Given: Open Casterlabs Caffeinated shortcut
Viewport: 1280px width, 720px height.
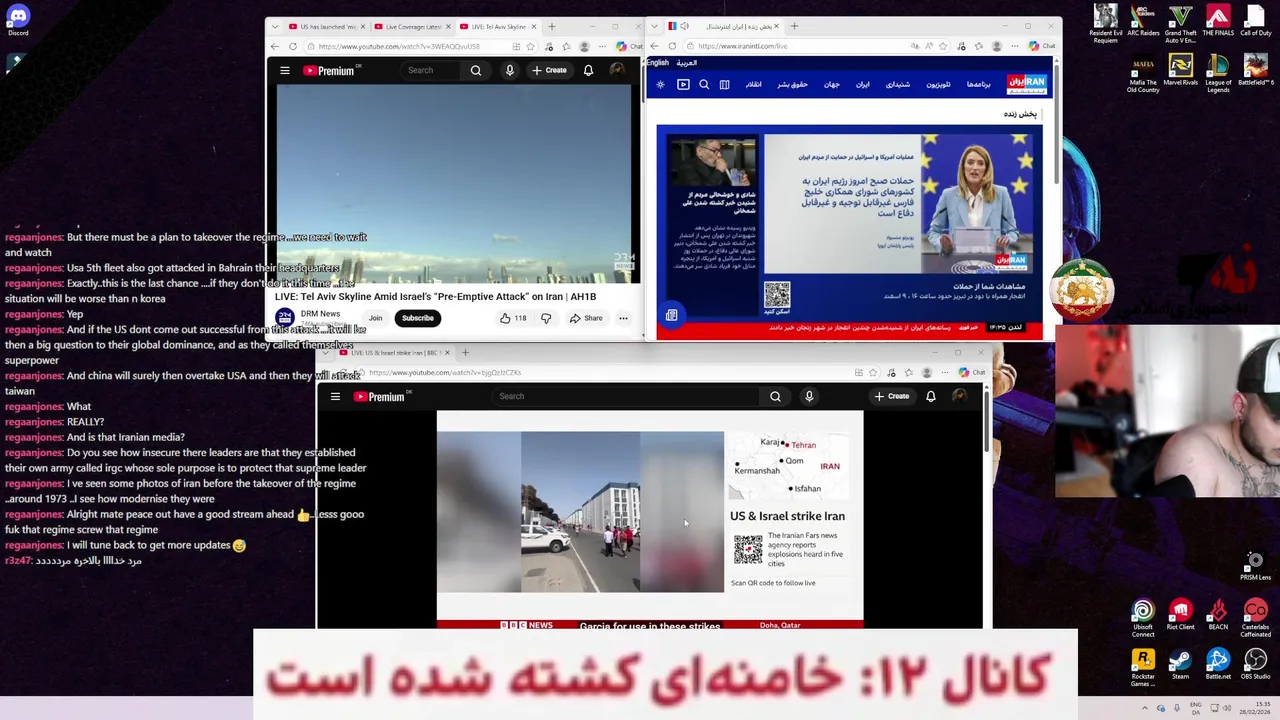Looking at the screenshot, I should point(1255,617).
